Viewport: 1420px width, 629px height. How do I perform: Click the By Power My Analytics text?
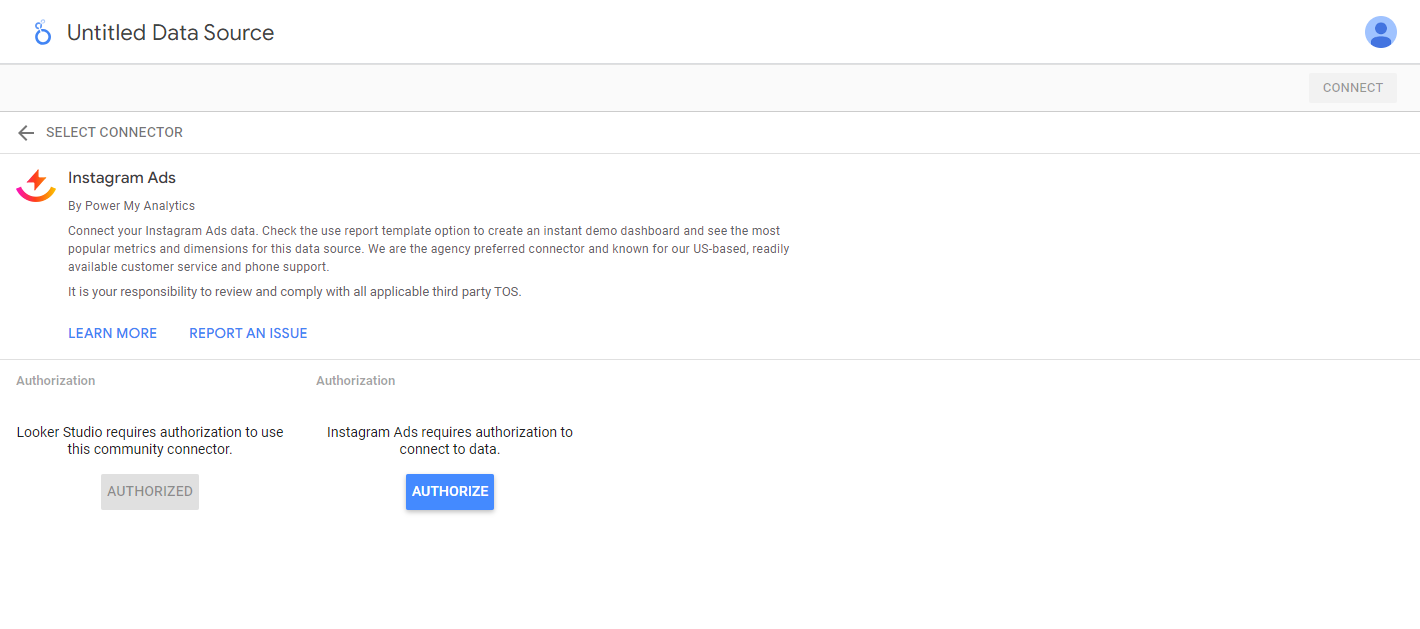point(131,206)
